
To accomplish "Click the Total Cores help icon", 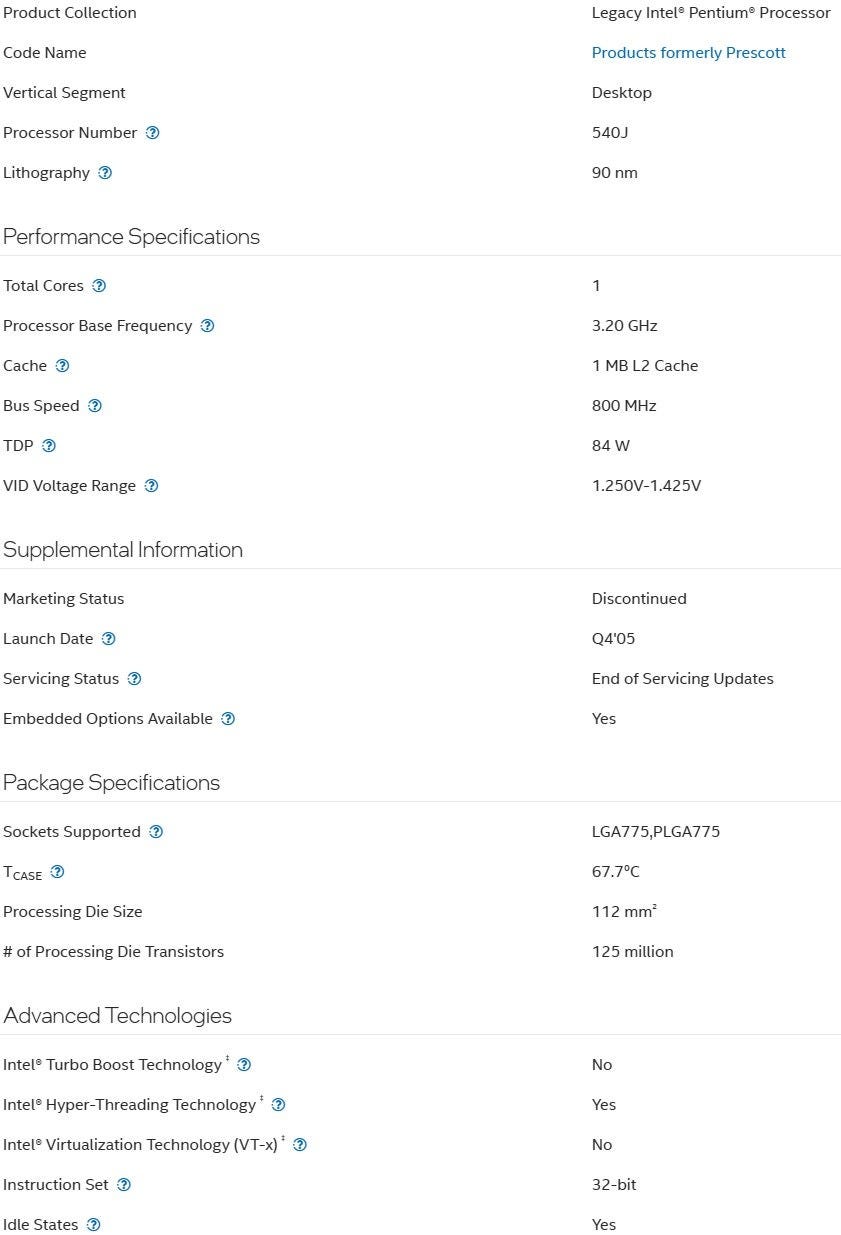I will pos(99,286).
